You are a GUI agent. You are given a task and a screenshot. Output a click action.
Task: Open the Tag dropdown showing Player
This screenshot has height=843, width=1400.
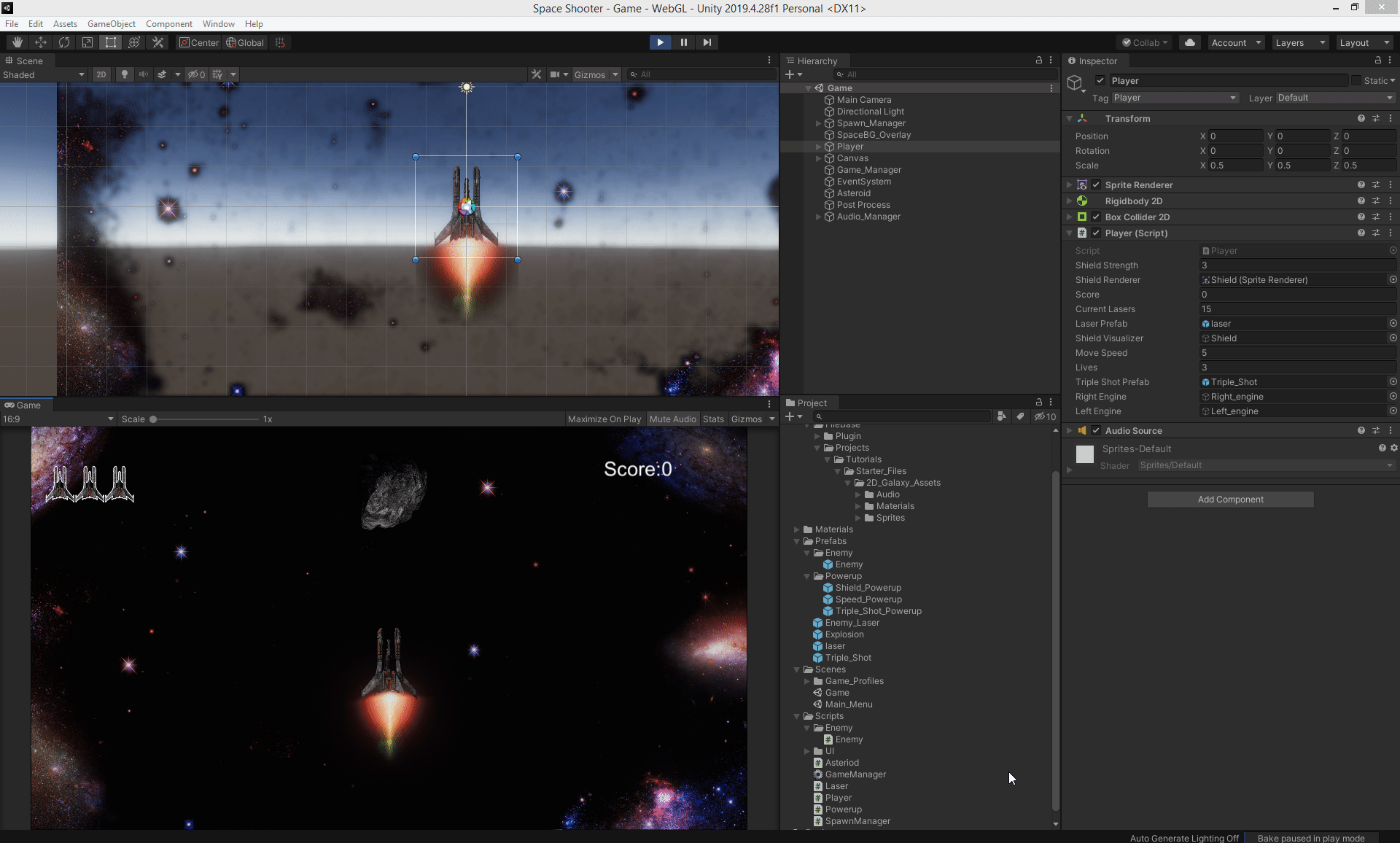[1174, 98]
